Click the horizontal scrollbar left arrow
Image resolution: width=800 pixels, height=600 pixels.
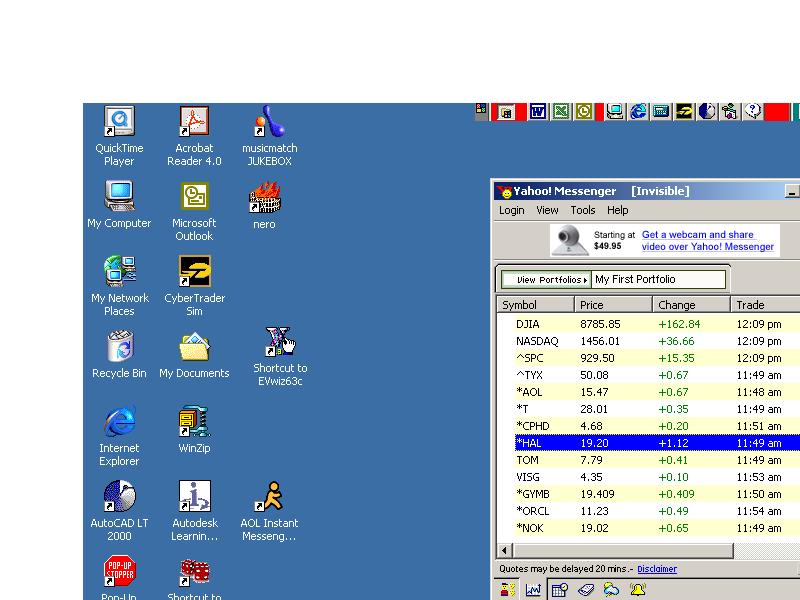(x=505, y=551)
